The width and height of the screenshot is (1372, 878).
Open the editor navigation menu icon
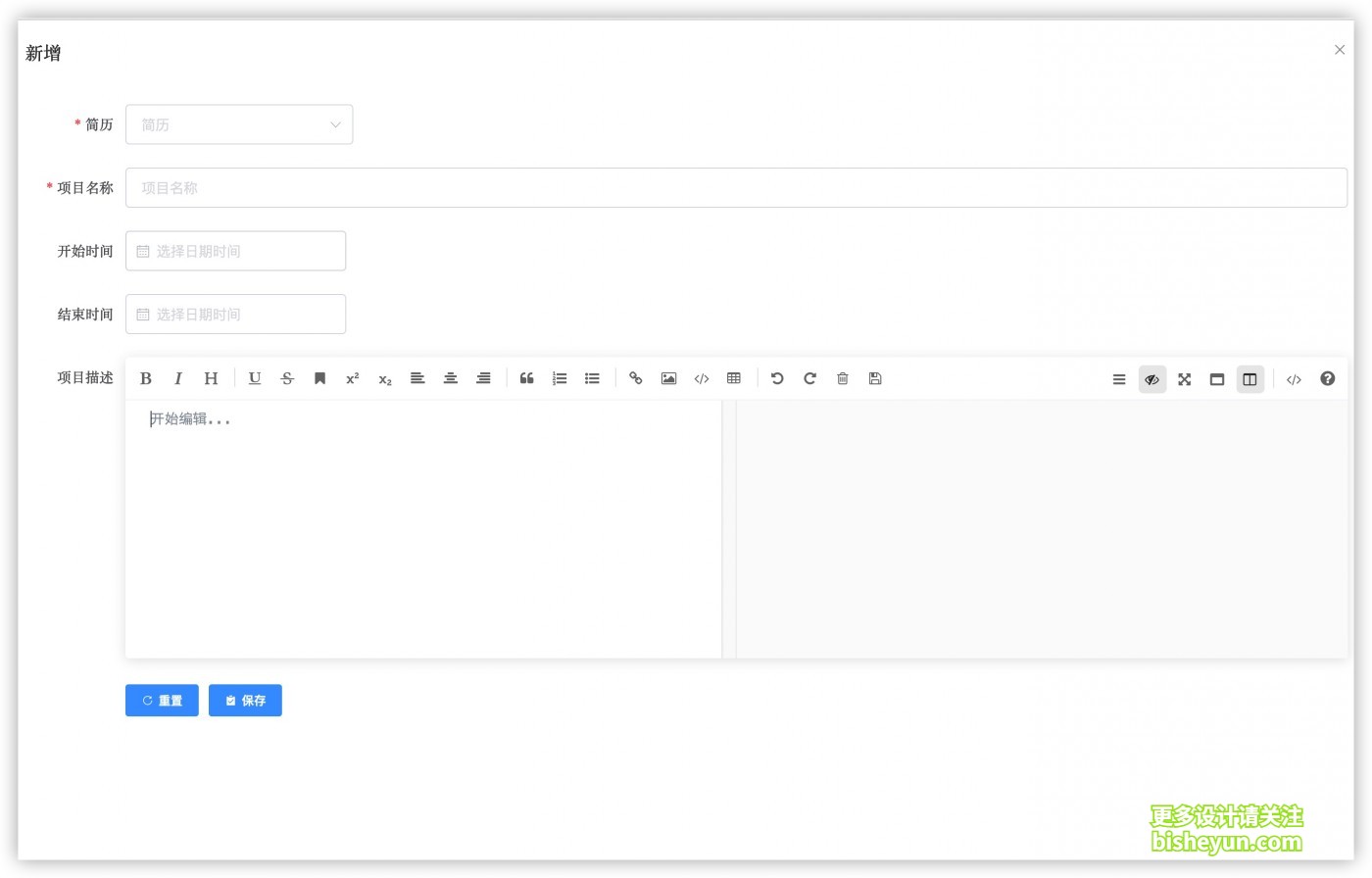(1119, 379)
